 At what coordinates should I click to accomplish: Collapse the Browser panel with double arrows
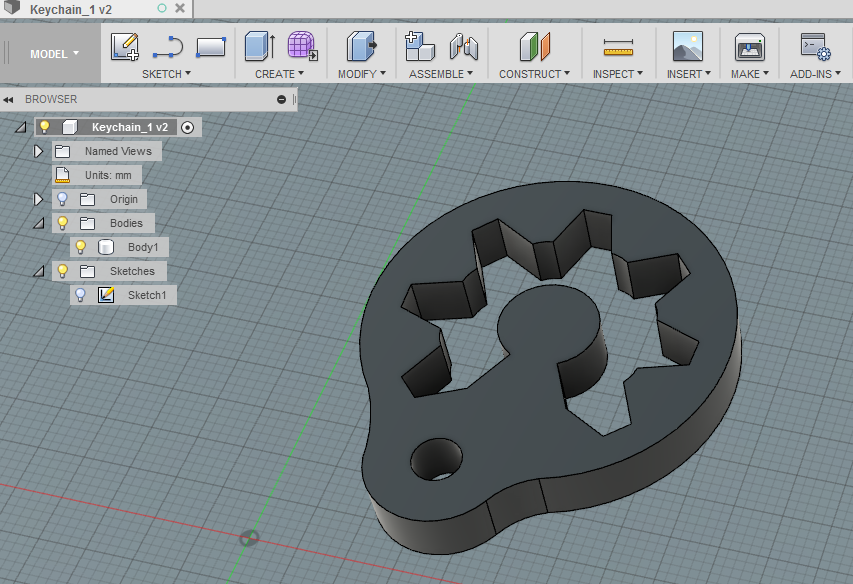[x=9, y=99]
